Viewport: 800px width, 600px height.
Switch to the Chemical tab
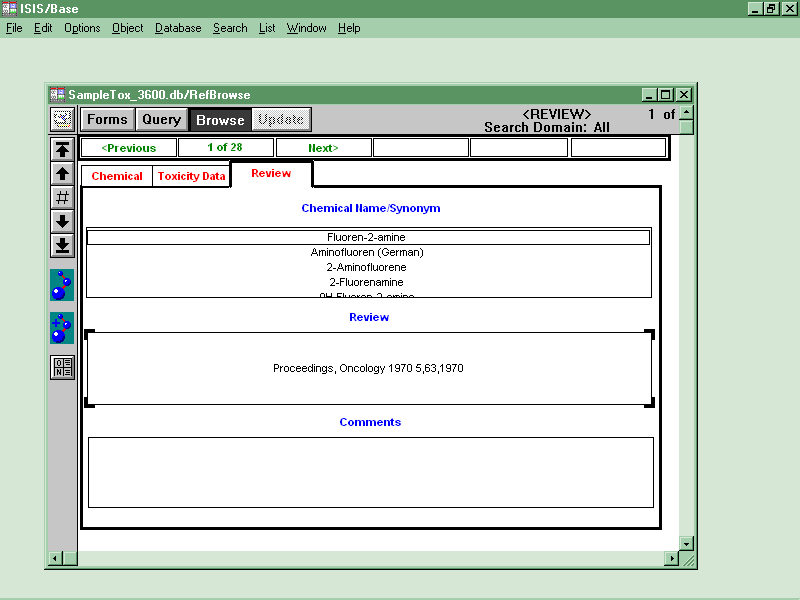pyautogui.click(x=117, y=176)
